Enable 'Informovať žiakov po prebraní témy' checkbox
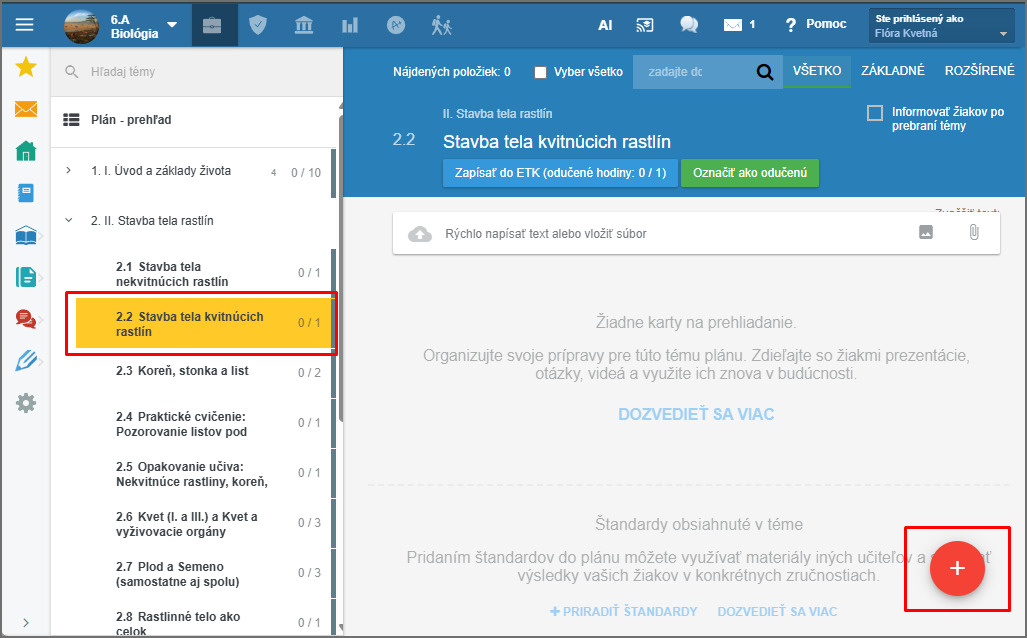 point(875,113)
